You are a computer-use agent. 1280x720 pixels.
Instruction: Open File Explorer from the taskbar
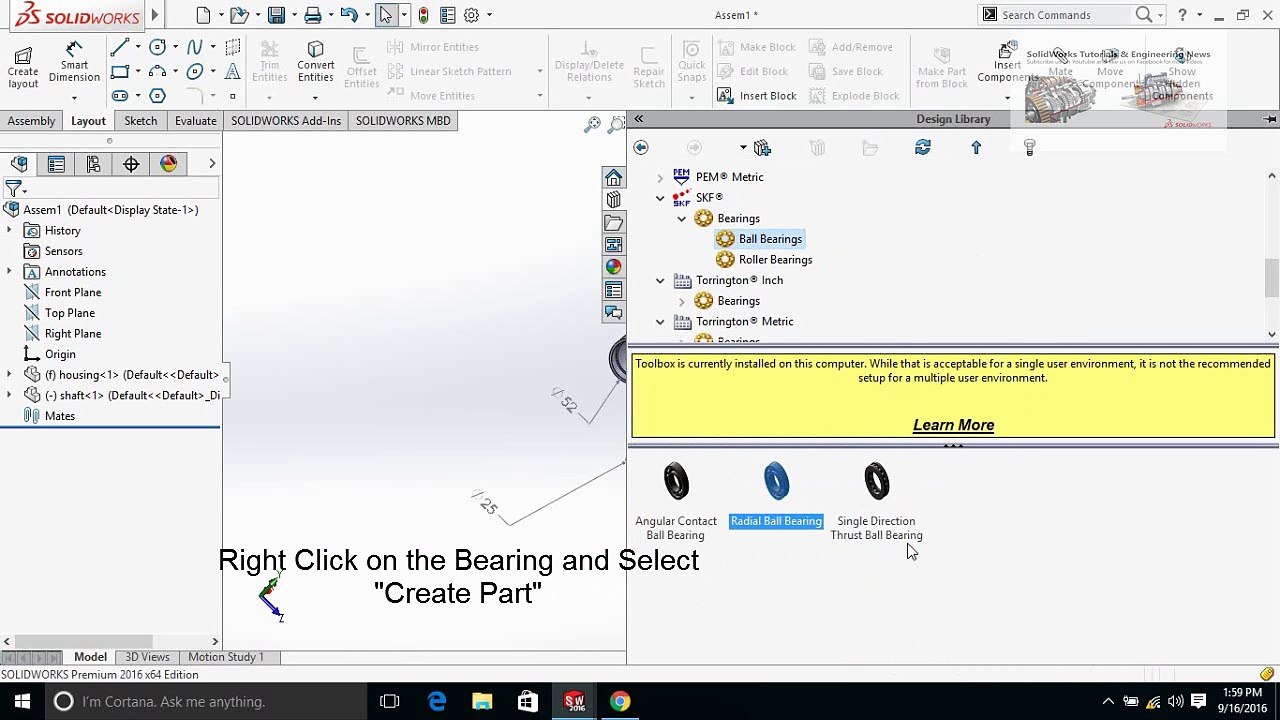[x=482, y=702]
